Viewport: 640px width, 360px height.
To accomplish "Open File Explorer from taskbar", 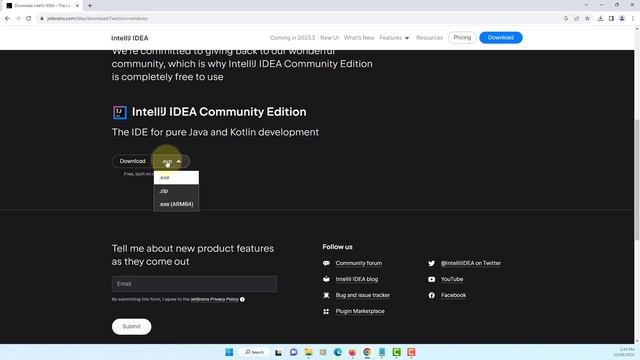I will pyautogui.click(x=308, y=352).
